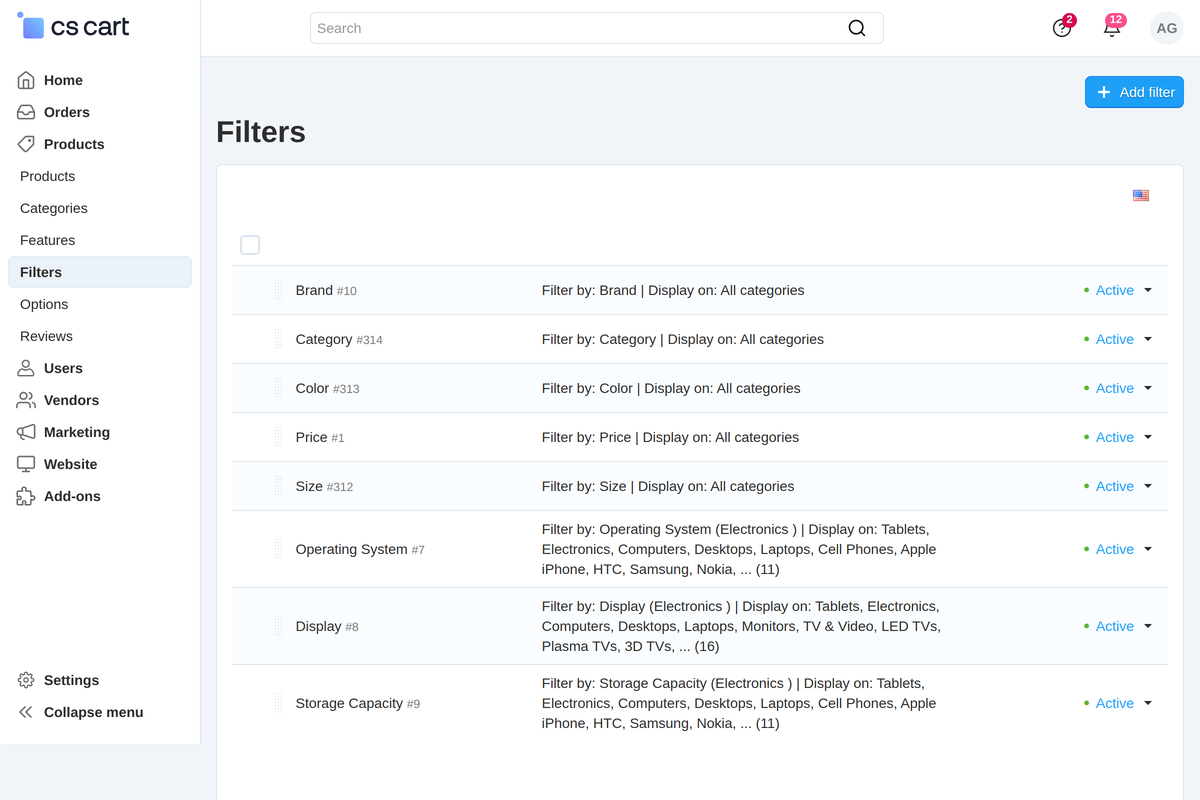Open the Category filter status dropdown
This screenshot has height=800, width=1200.
1118,339
